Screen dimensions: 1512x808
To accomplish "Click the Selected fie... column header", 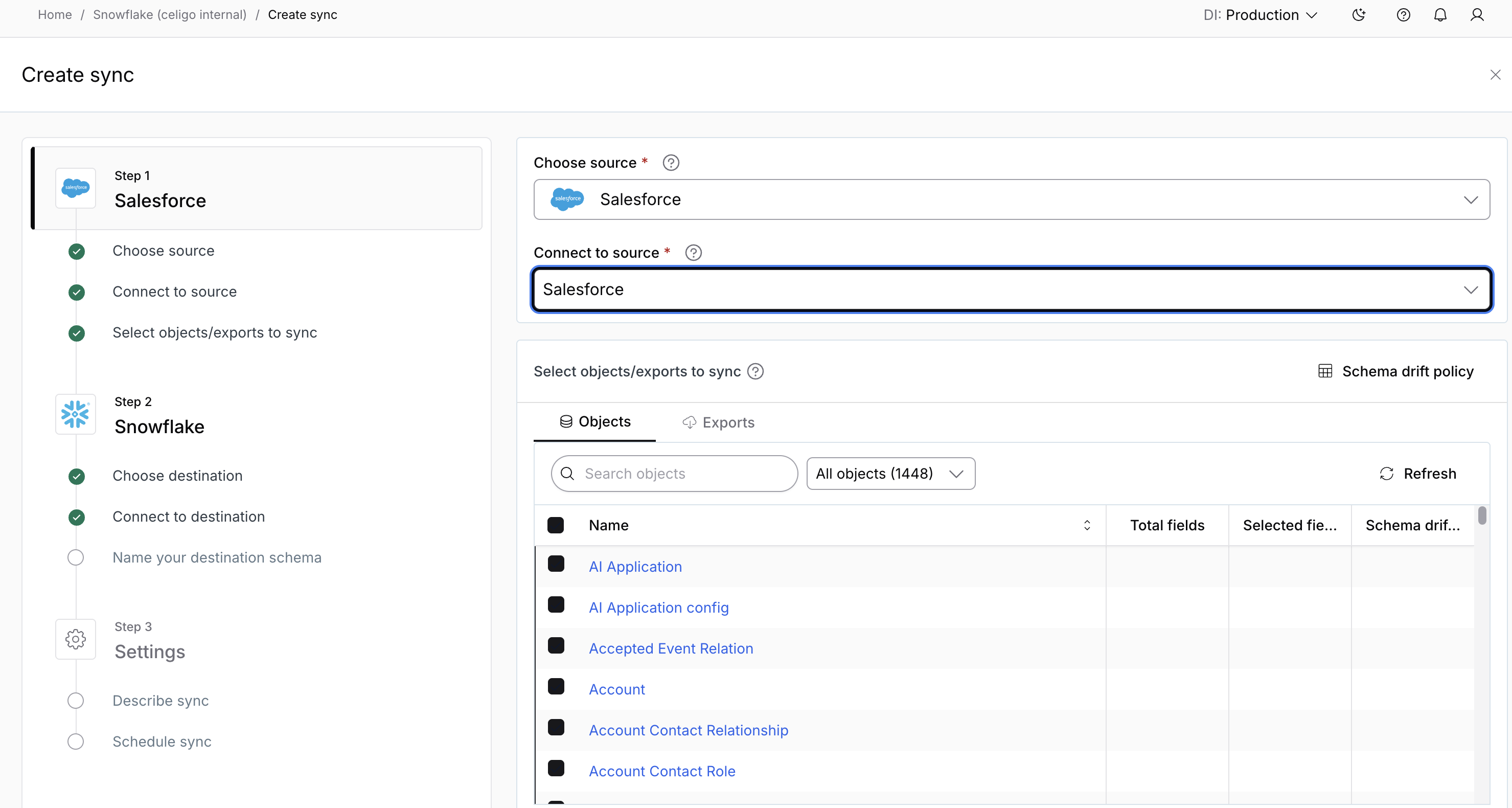I will 1290,526.
